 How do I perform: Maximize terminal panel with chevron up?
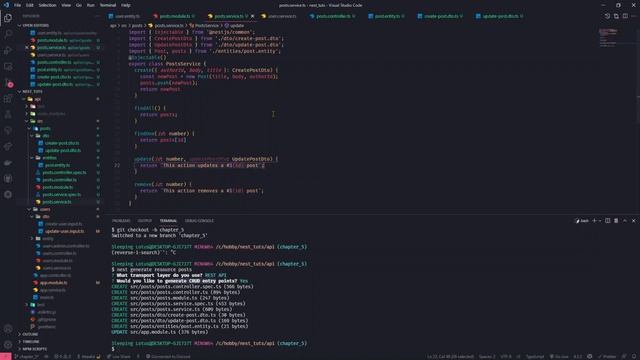624,221
